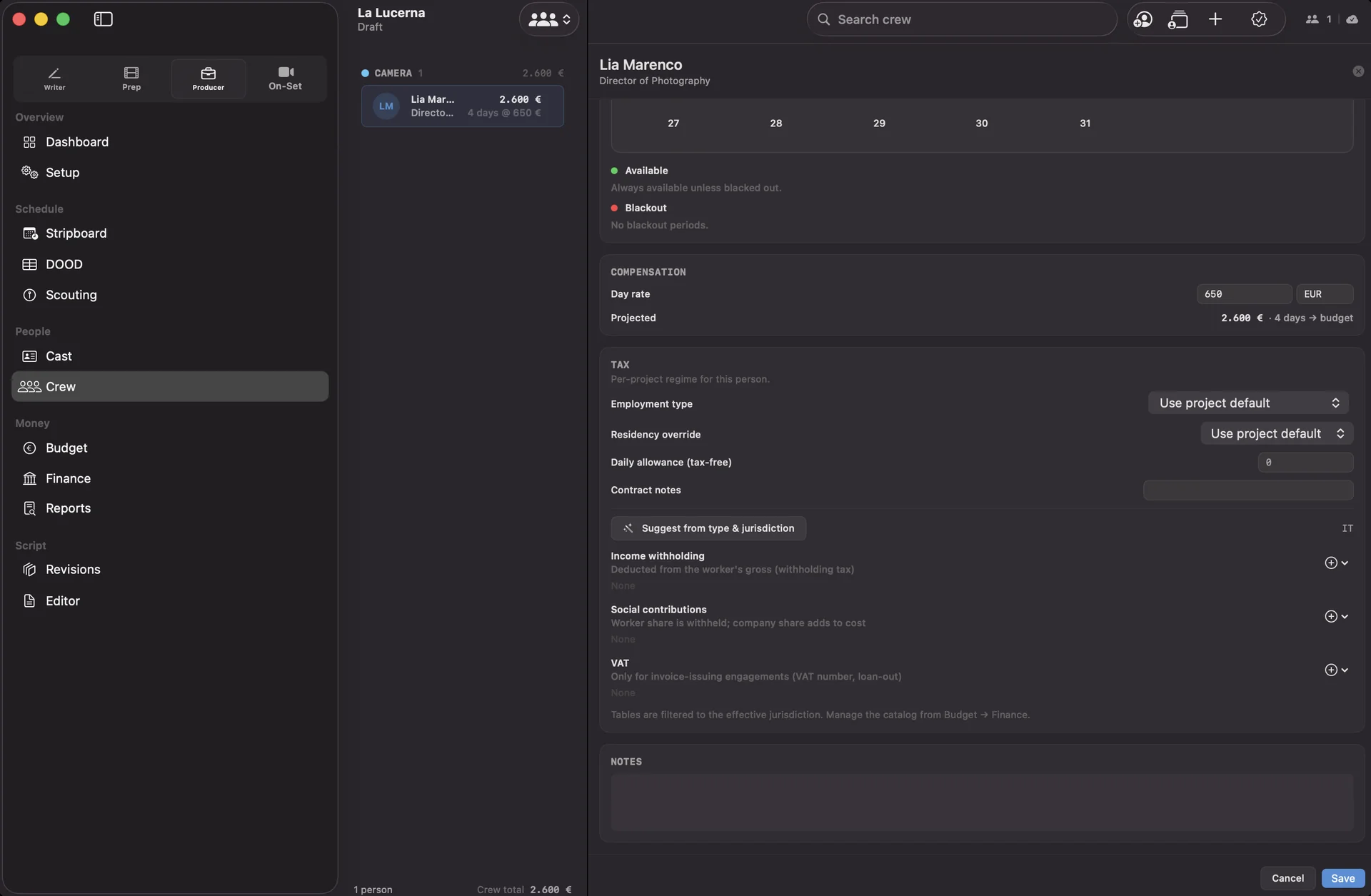Click 'Crew total' footer text
1371x896 pixels.
500,890
